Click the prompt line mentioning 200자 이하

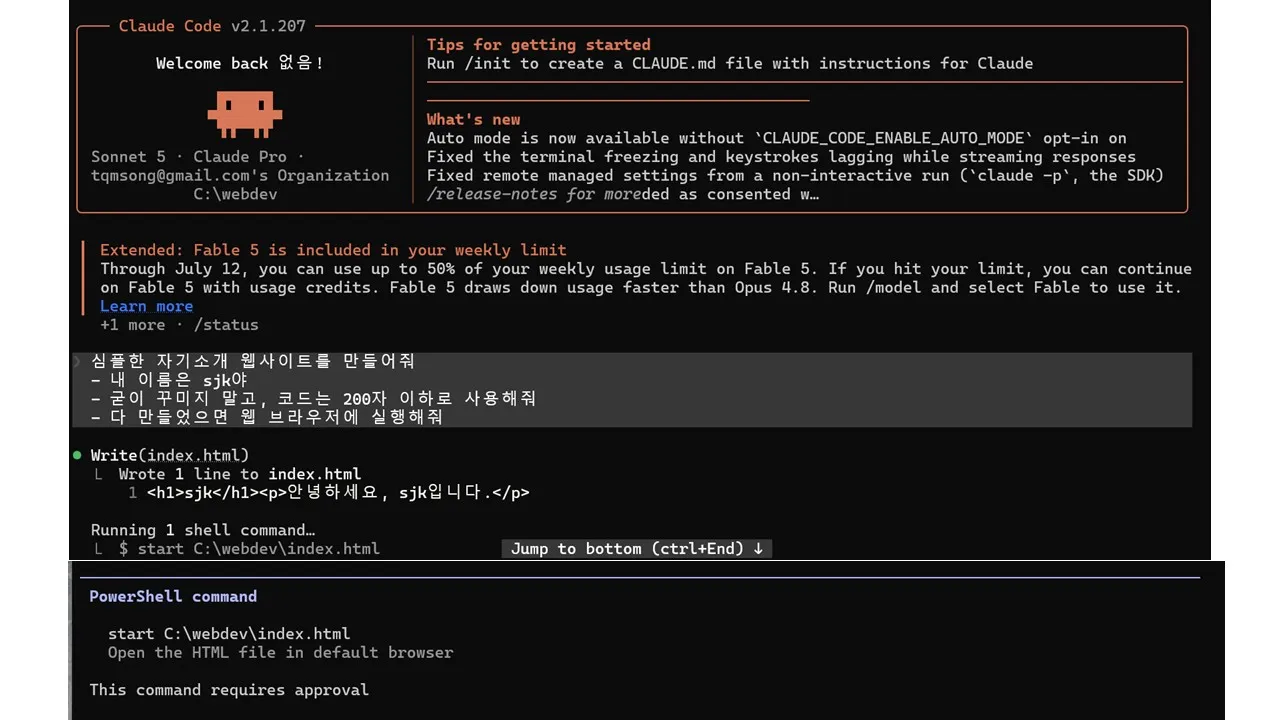(x=313, y=398)
